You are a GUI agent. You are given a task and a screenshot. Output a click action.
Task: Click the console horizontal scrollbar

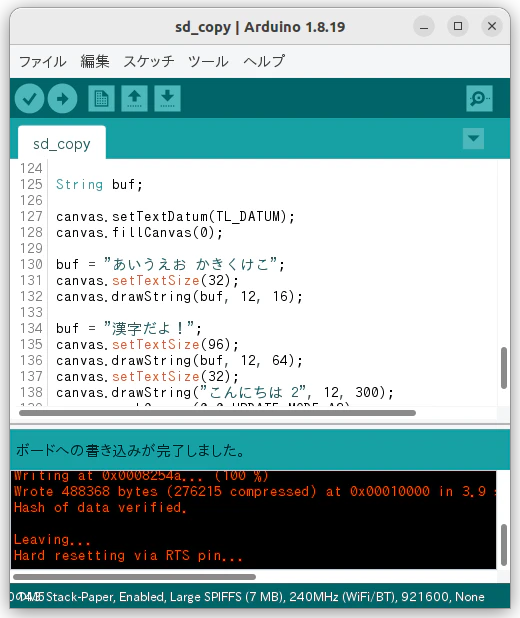[x=134, y=577]
